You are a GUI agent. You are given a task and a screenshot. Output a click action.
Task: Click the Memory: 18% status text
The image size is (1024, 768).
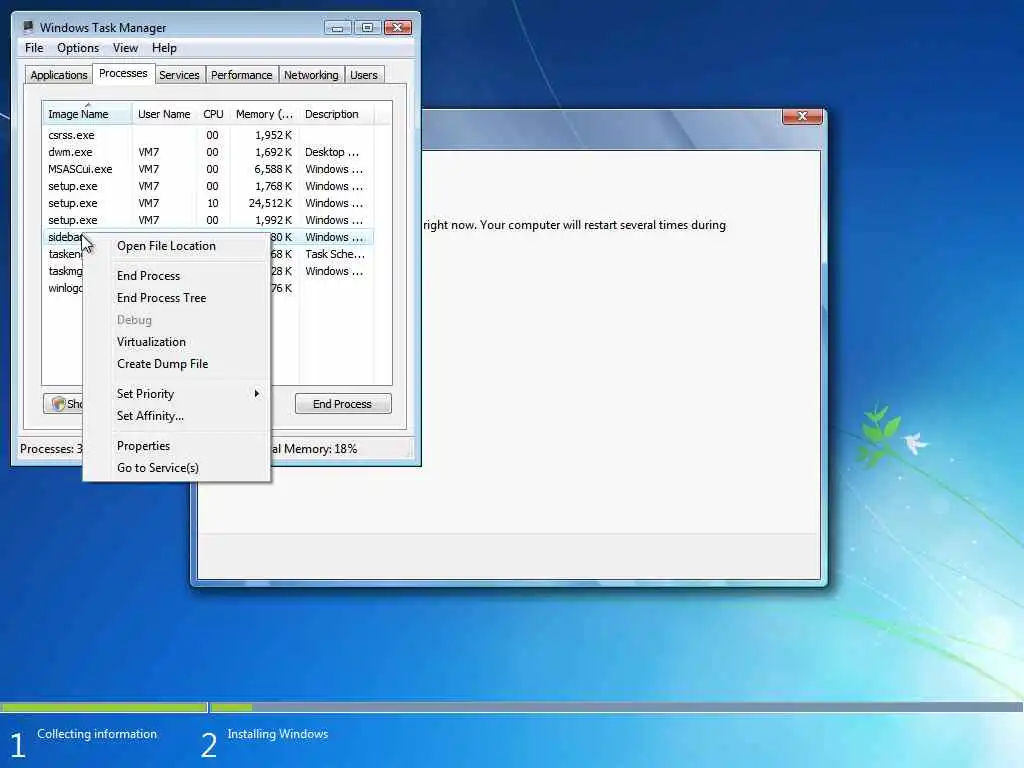click(x=315, y=449)
